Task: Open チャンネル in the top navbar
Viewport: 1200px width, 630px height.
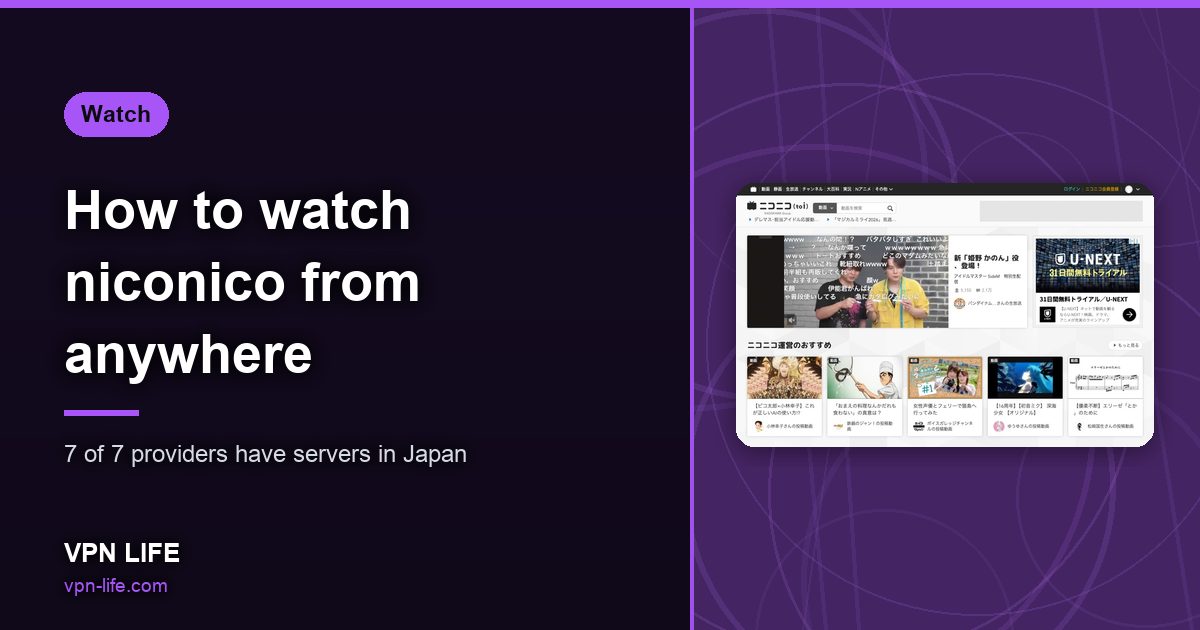Action: 812,189
